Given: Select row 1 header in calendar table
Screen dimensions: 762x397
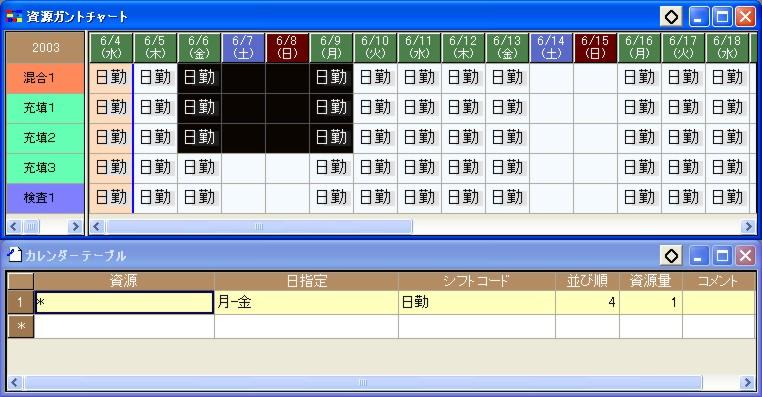Looking at the screenshot, I should [x=20, y=302].
